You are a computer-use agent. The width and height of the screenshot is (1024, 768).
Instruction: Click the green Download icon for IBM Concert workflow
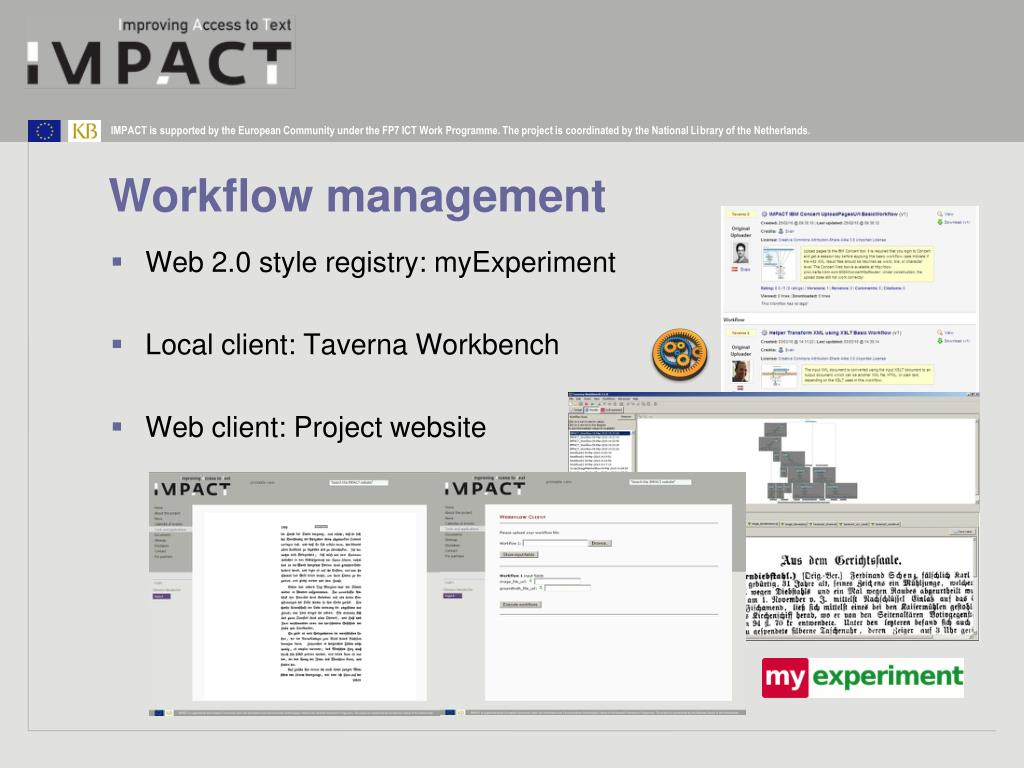click(x=940, y=222)
